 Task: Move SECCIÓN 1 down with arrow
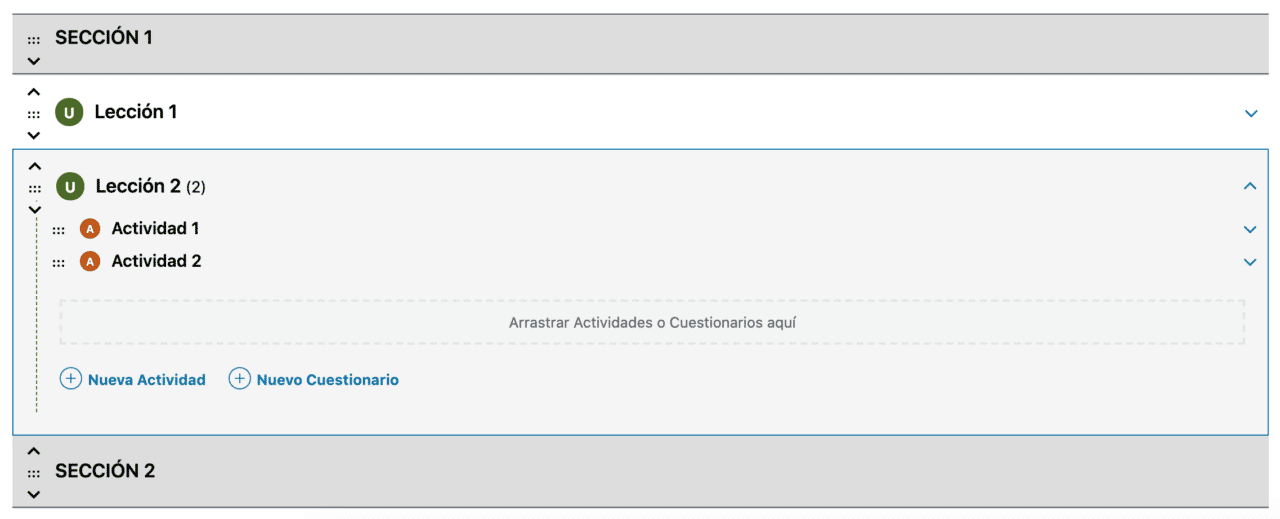[x=34, y=61]
